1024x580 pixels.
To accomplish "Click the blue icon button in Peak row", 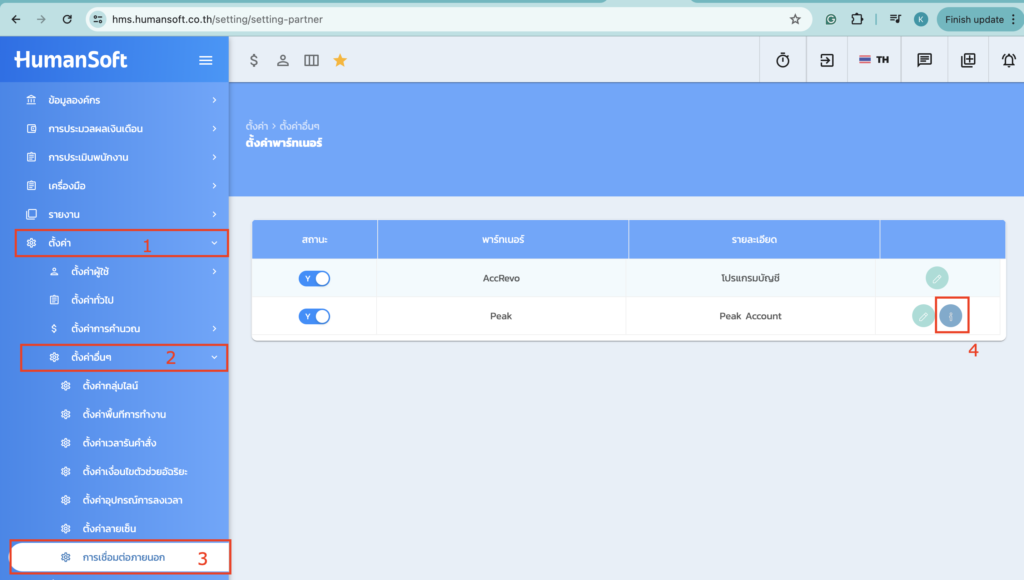I will pyautogui.click(x=951, y=316).
